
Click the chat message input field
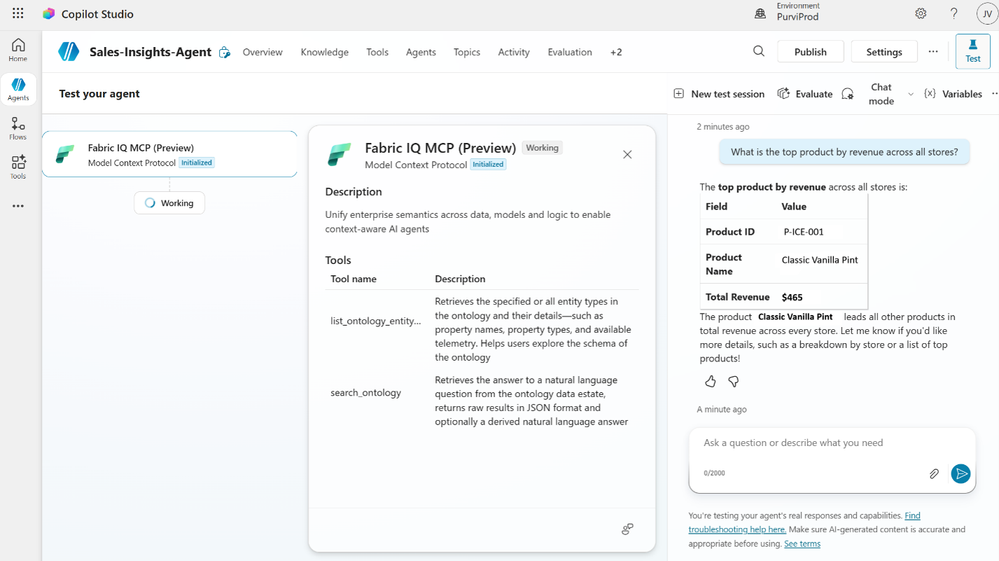831,443
